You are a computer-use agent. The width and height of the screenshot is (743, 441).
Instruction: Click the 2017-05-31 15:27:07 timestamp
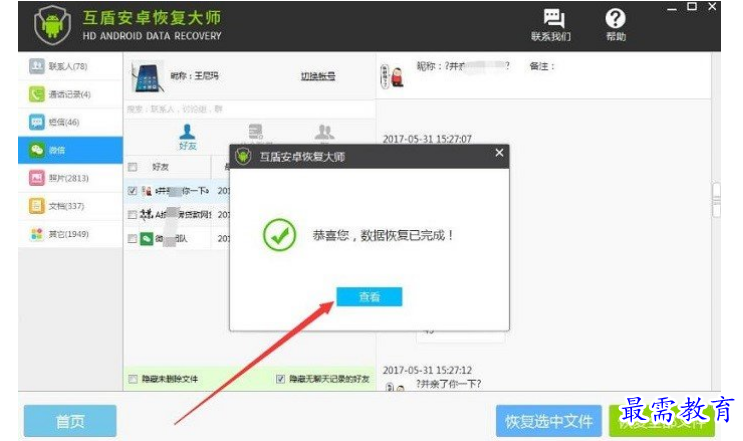tap(427, 139)
